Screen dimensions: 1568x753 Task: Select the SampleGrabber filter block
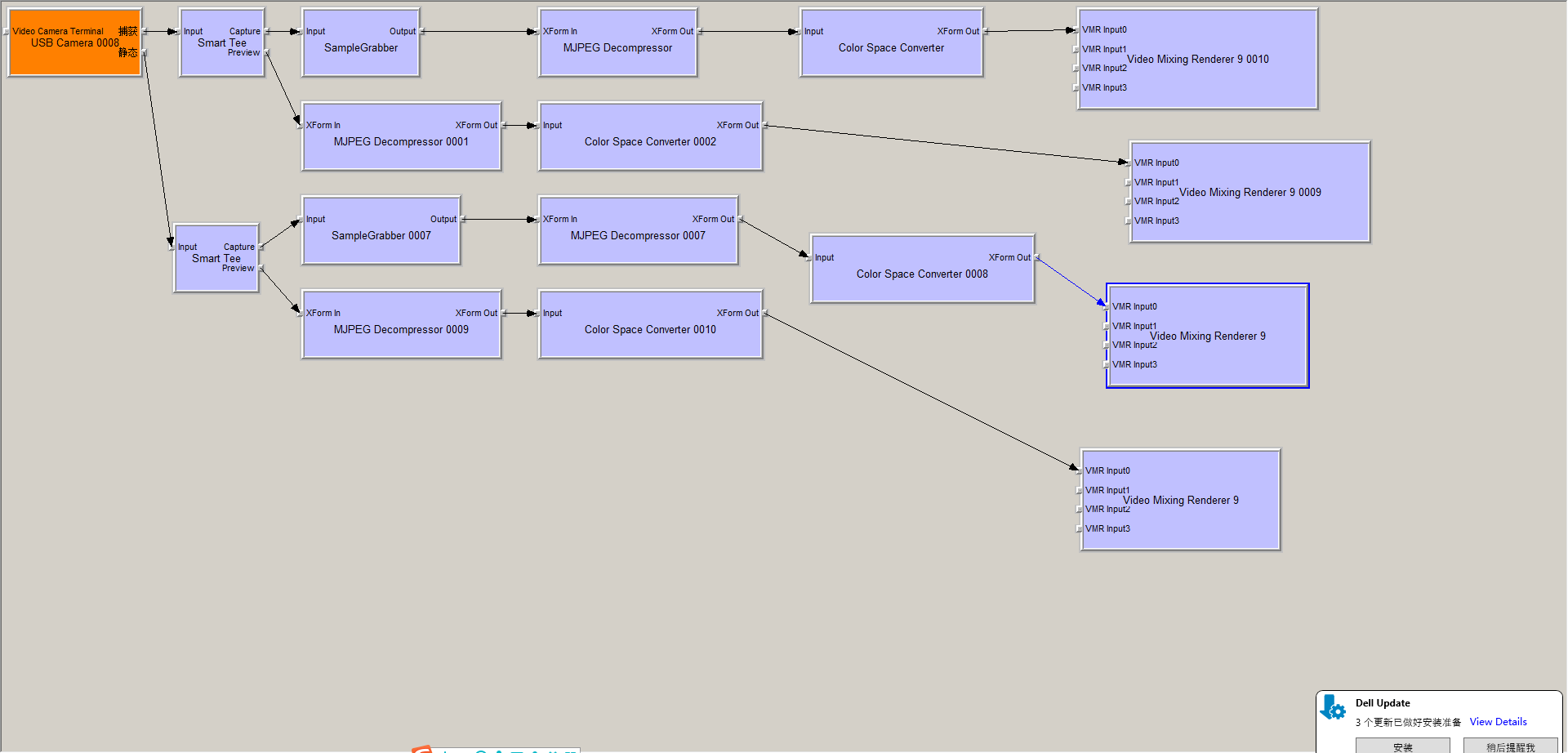pyautogui.click(x=360, y=47)
